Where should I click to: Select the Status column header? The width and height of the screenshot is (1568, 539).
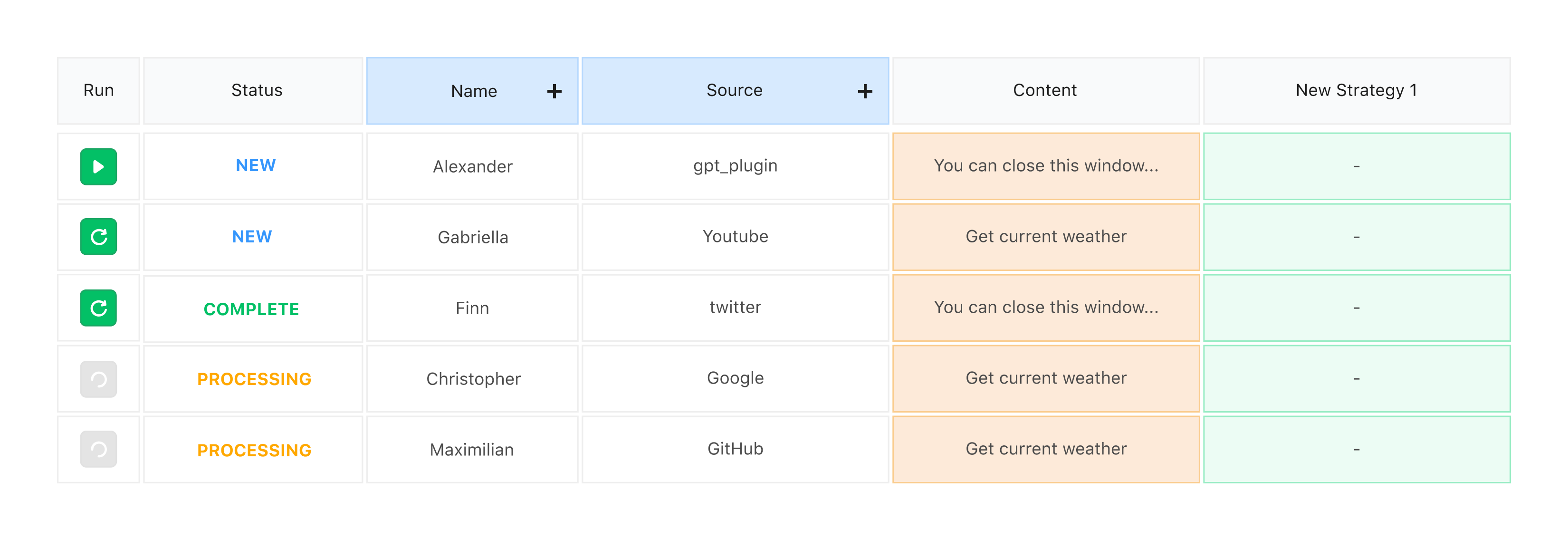[253, 91]
